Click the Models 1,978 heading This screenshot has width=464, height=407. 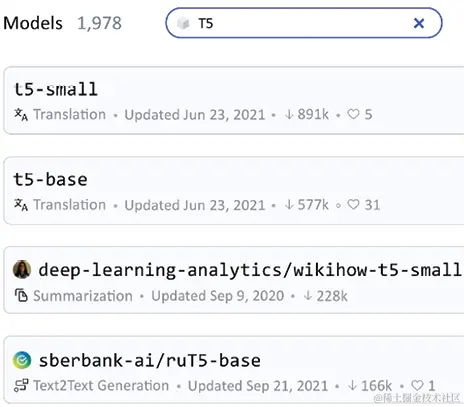(x=62, y=23)
